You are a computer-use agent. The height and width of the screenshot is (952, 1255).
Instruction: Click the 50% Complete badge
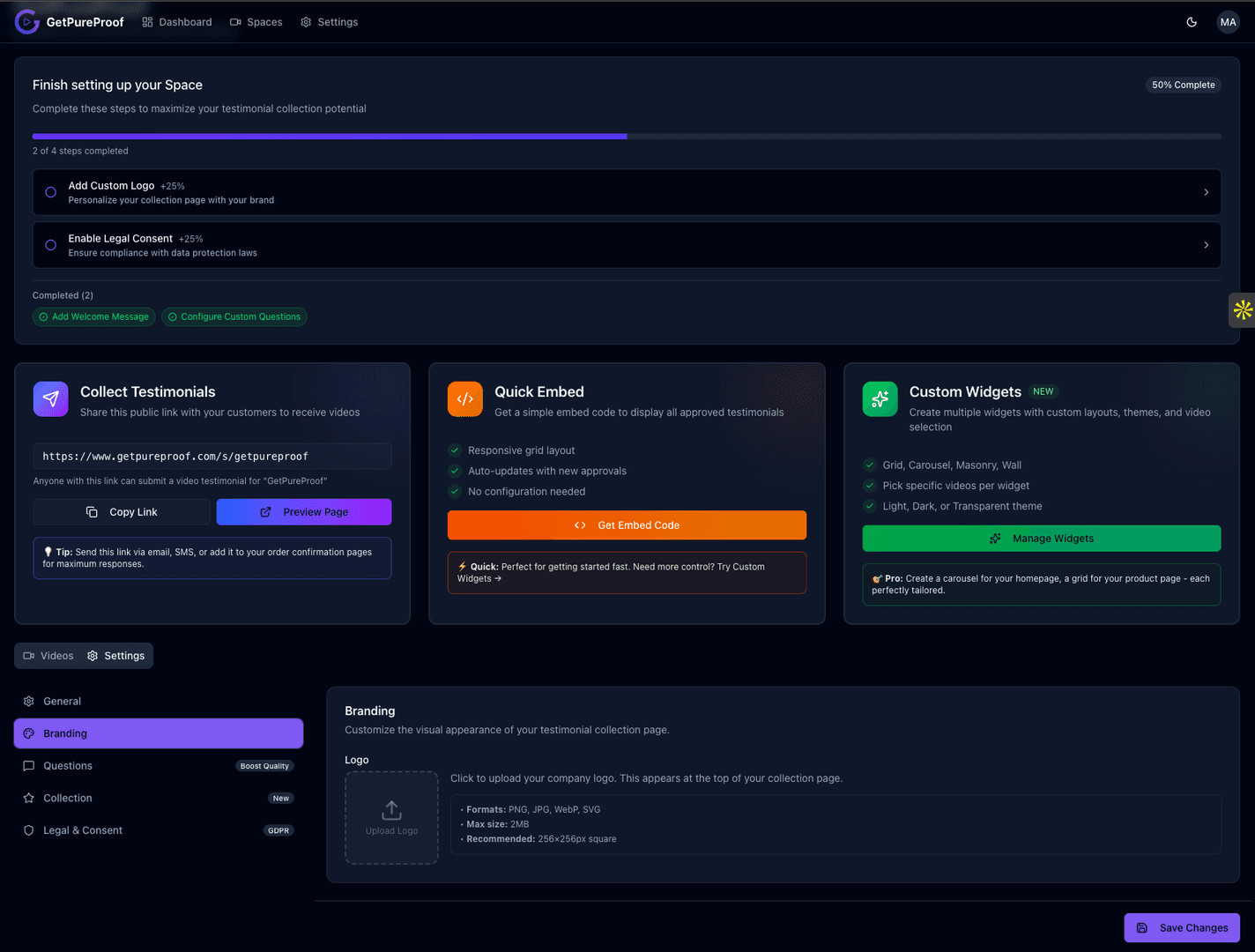pyautogui.click(x=1184, y=86)
